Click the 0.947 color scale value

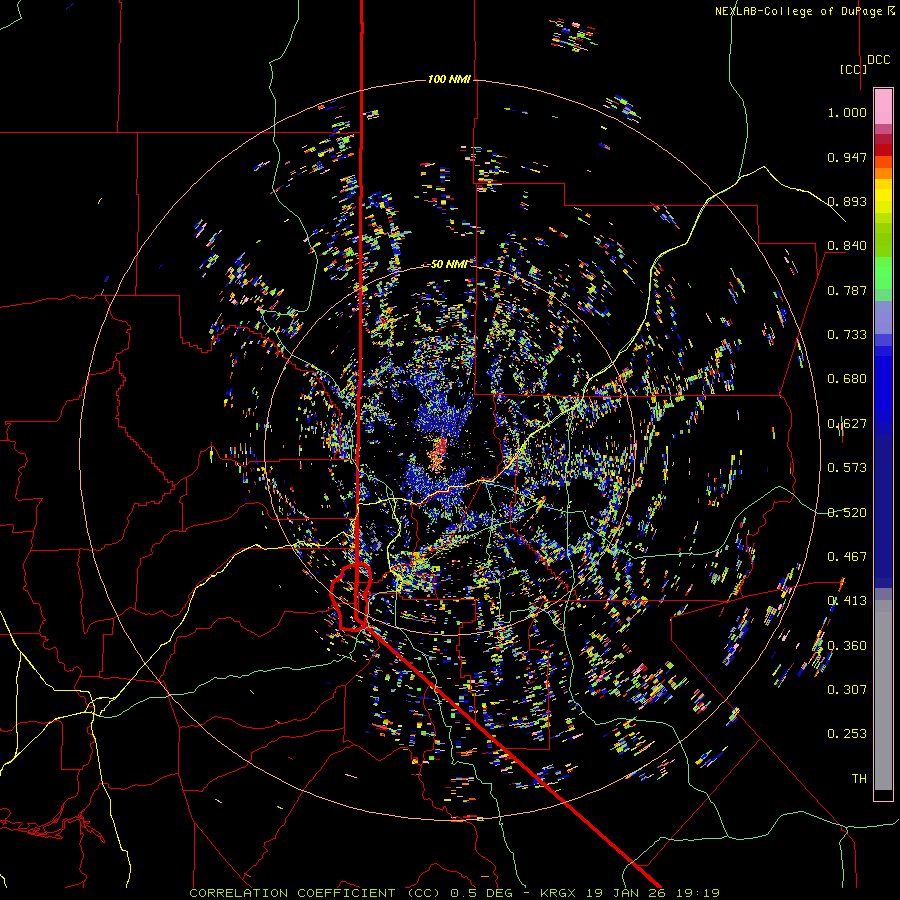[847, 157]
